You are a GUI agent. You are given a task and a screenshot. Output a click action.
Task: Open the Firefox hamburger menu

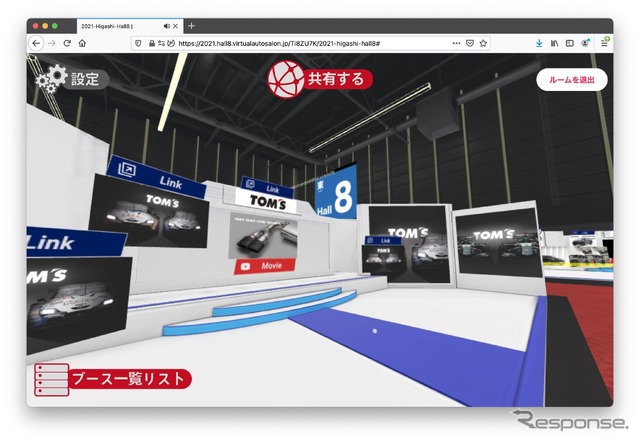604,42
